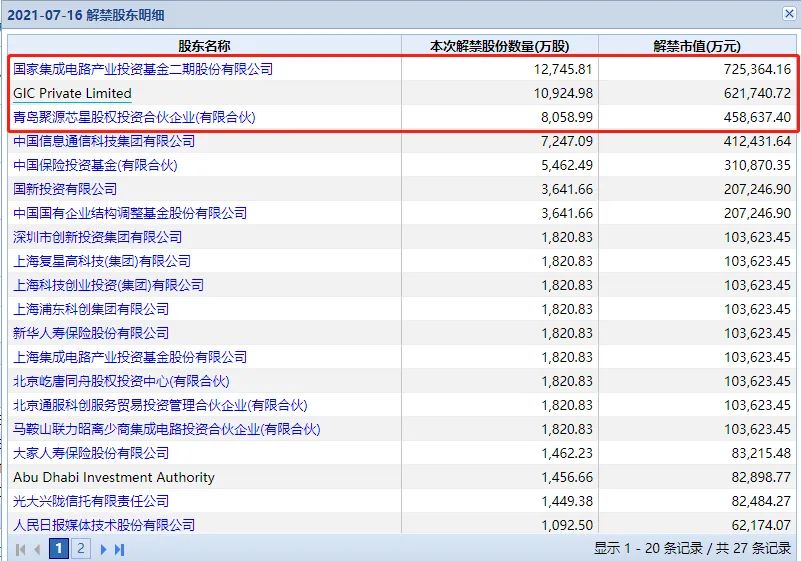This screenshot has height=561, width=801.
Task: Jump to the last page of records
Action: coord(120,548)
